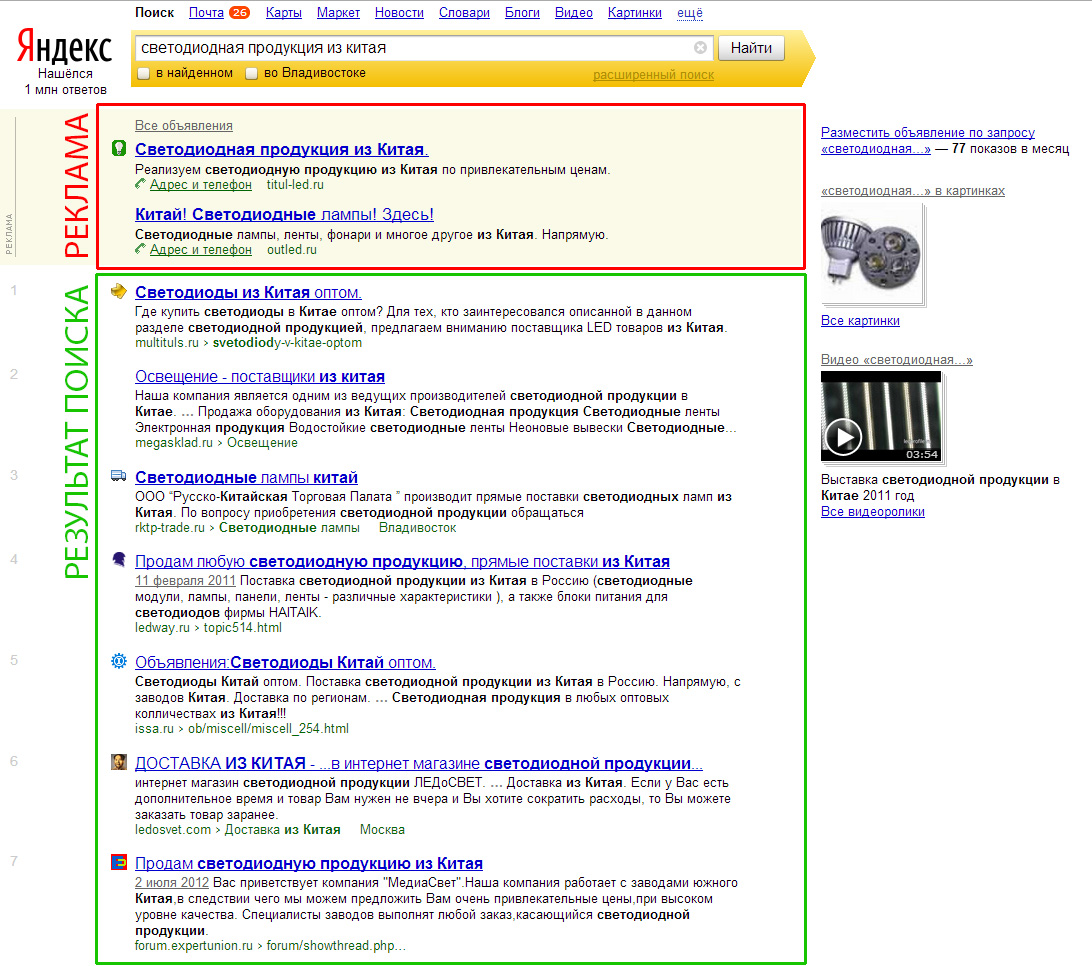The width and height of the screenshot is (1092, 966).
Task: Click 'Светодиодные лампы' breadcrumb of rktp-trade.ru
Action: (289, 527)
